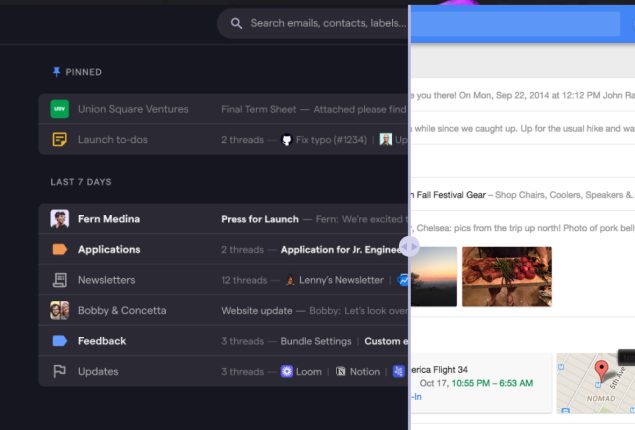Open the sunset photo thumbnail
635x430 pixels.
pyautogui.click(x=433, y=276)
